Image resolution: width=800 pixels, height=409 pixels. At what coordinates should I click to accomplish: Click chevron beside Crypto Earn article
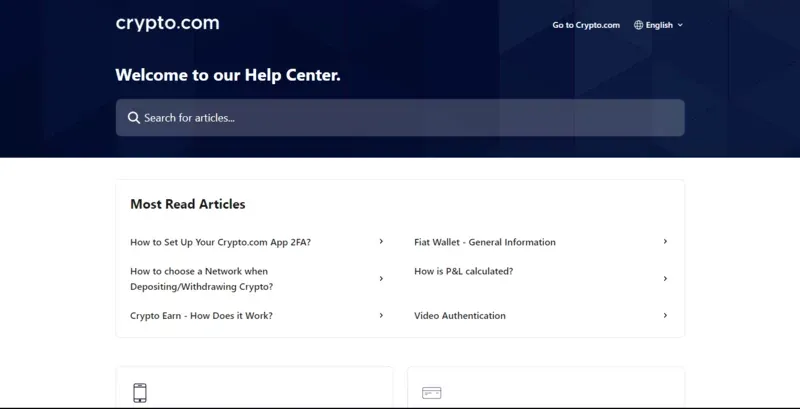point(381,315)
